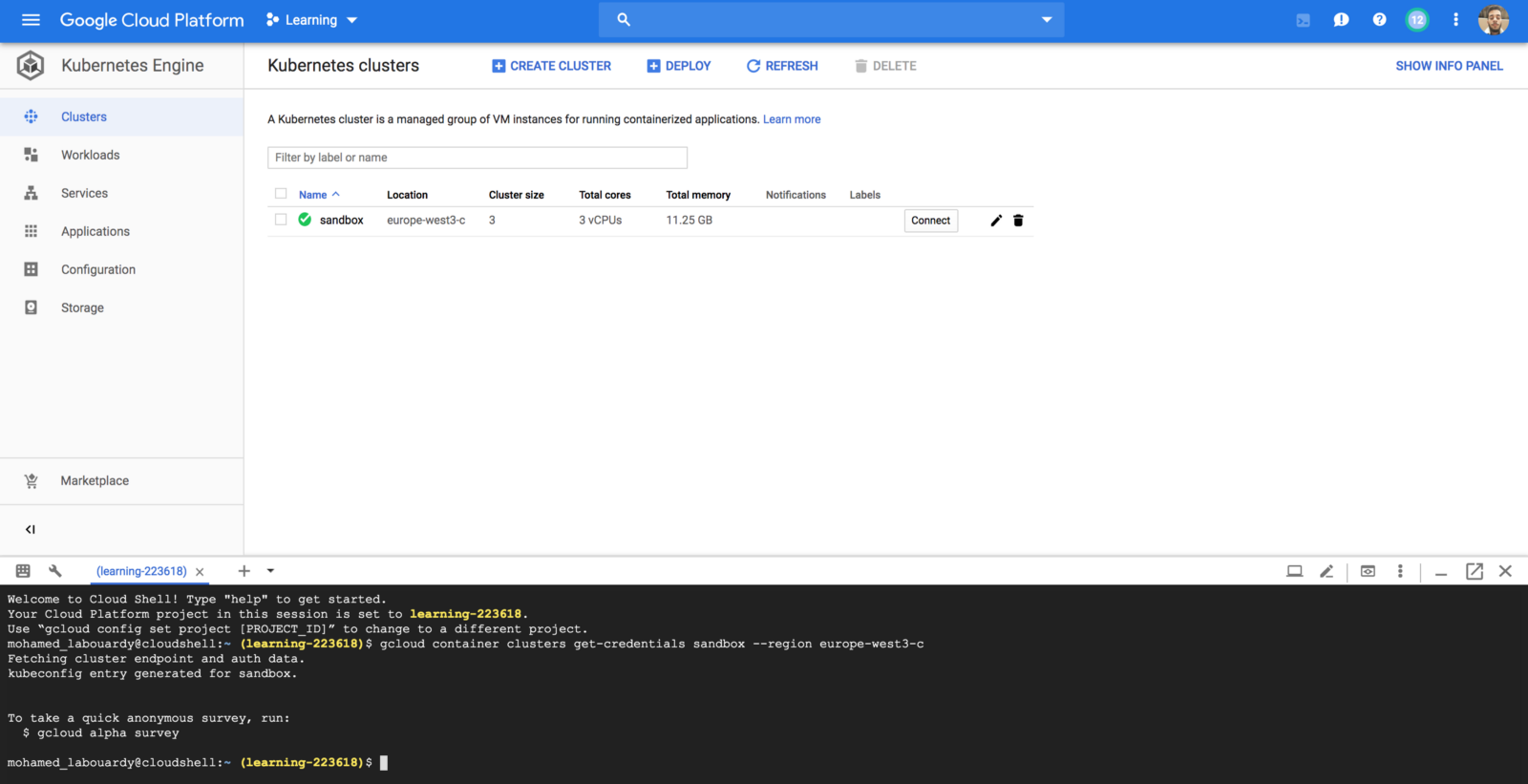Open the Cloud Shell three-dot more menu

1400,571
